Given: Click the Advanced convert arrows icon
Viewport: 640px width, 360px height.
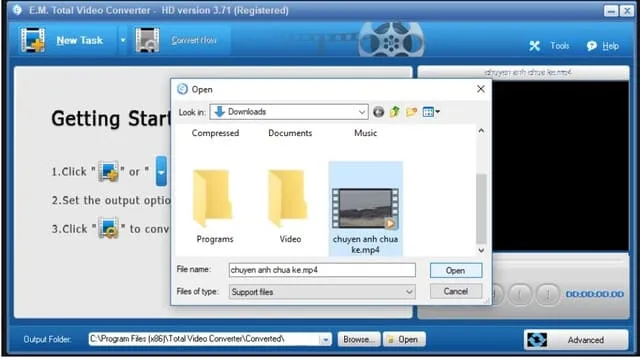Looking at the screenshot, I should (x=537, y=340).
